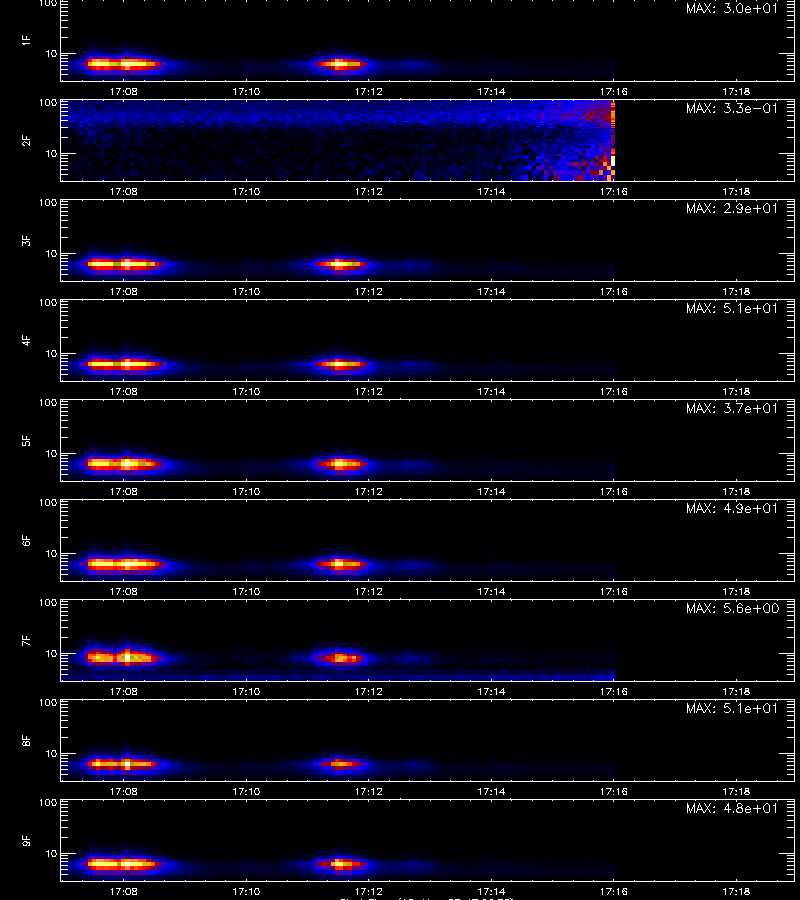Viewport: 800px width, 900px height.
Task: Click the 17:08 tick label under panel 2F
Action: pyautogui.click(x=124, y=192)
